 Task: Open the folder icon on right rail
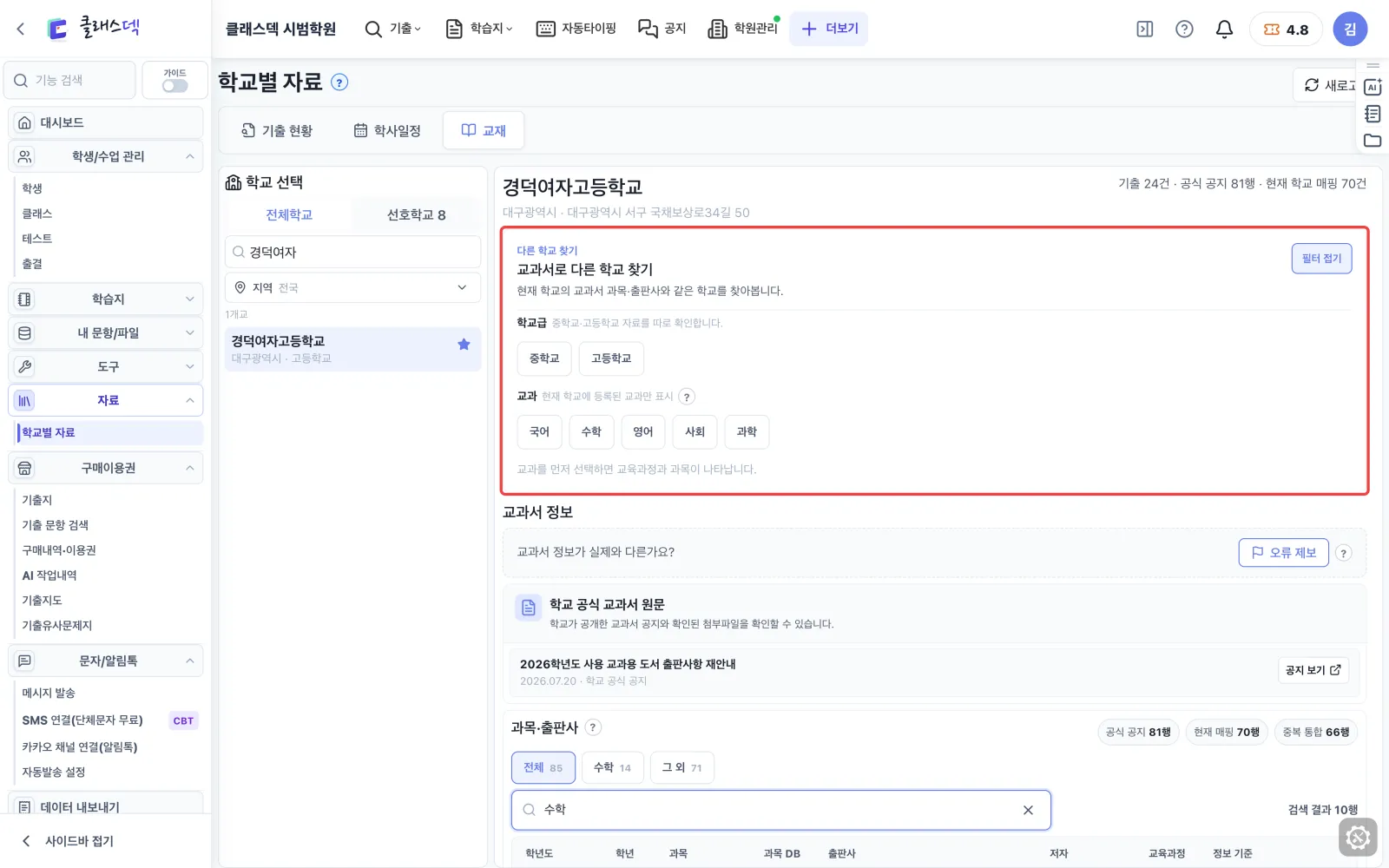pyautogui.click(x=1373, y=141)
